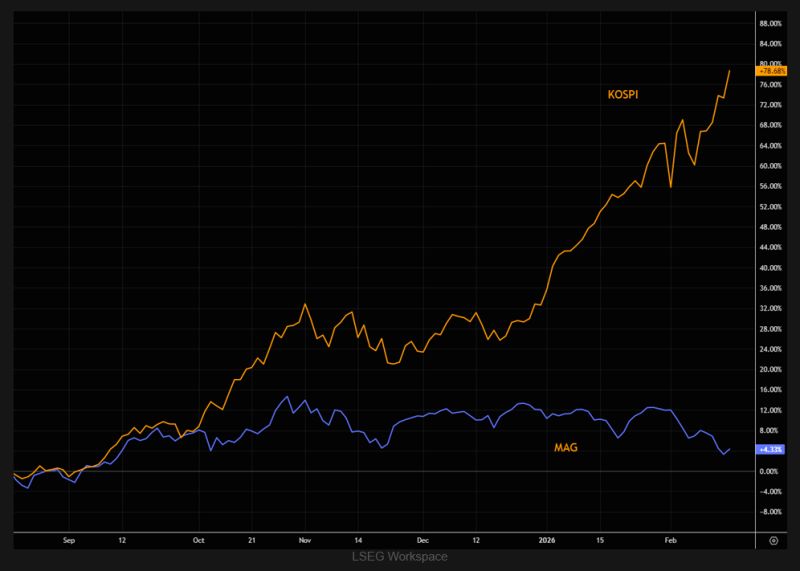Click the 48.00% value on price axis

[770, 227]
